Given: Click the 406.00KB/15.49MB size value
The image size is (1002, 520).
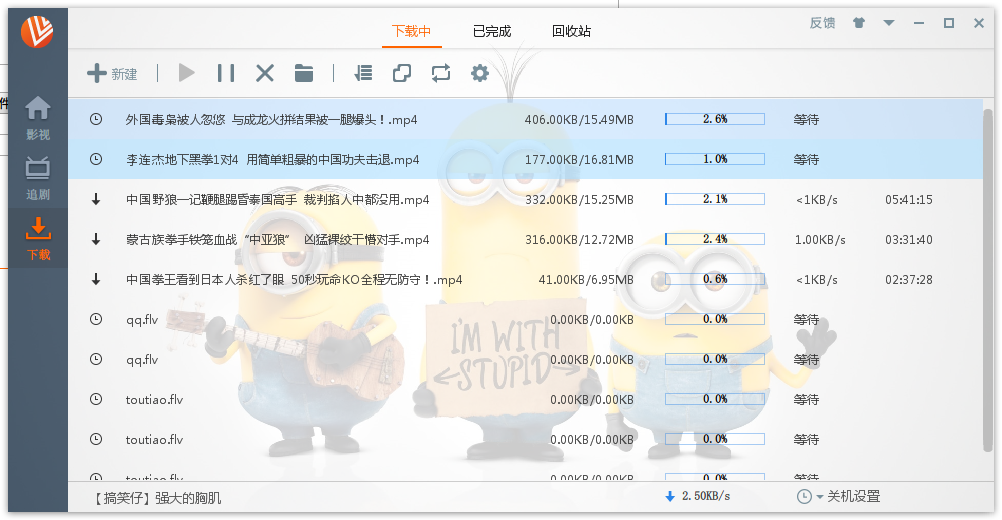Looking at the screenshot, I should [579, 119].
